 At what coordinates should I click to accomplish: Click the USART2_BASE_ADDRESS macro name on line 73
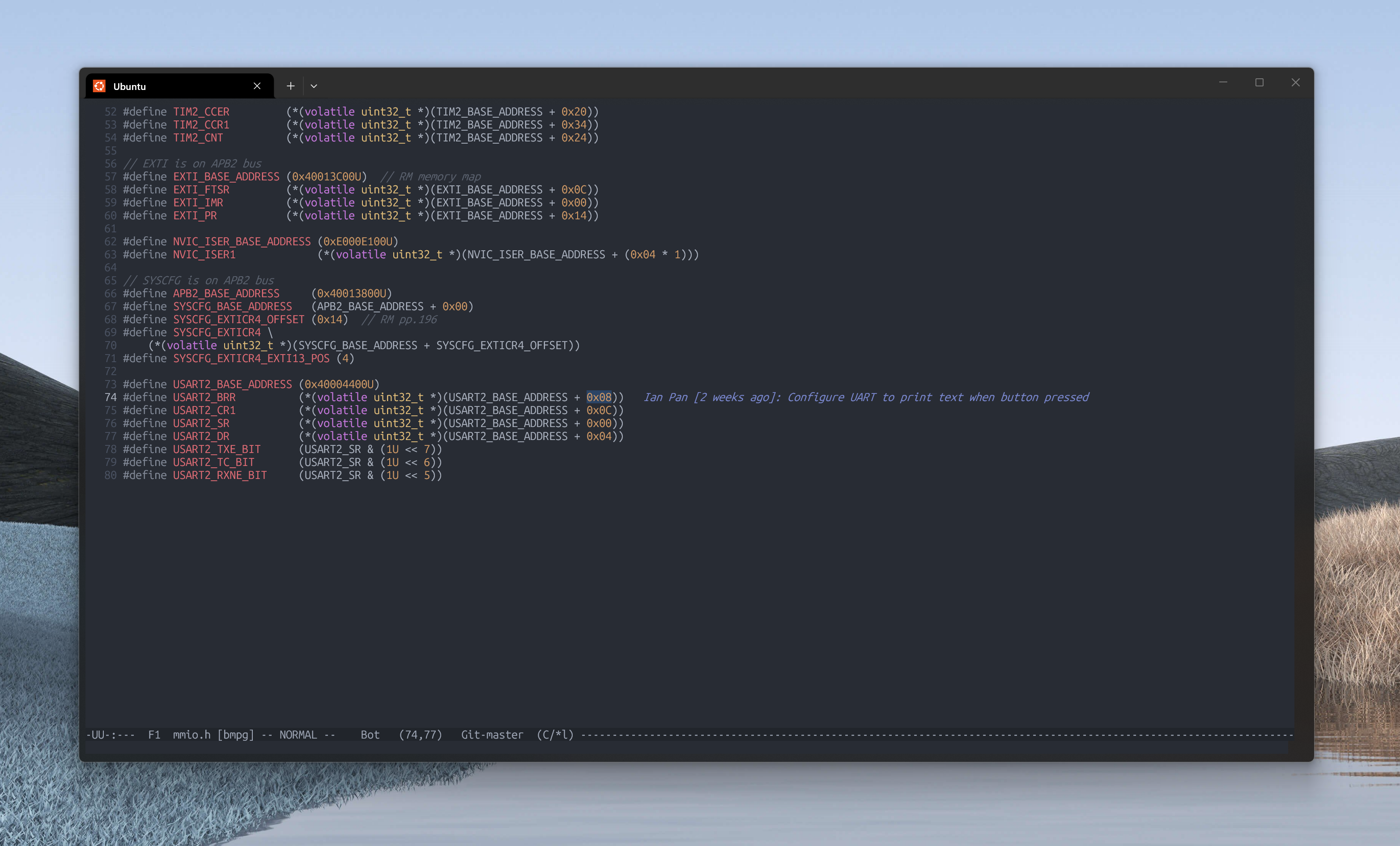click(x=232, y=385)
